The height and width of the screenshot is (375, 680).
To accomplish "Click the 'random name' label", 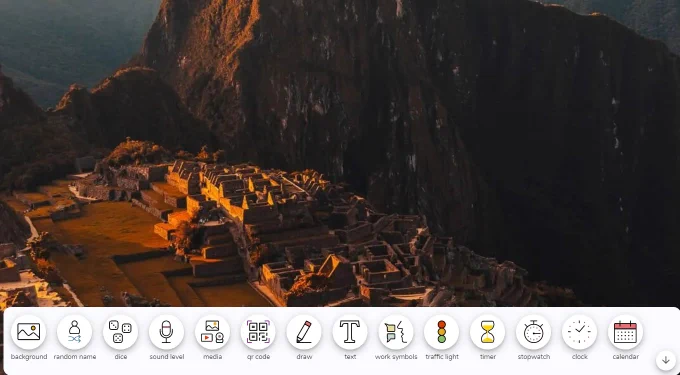I will click(x=75, y=357).
